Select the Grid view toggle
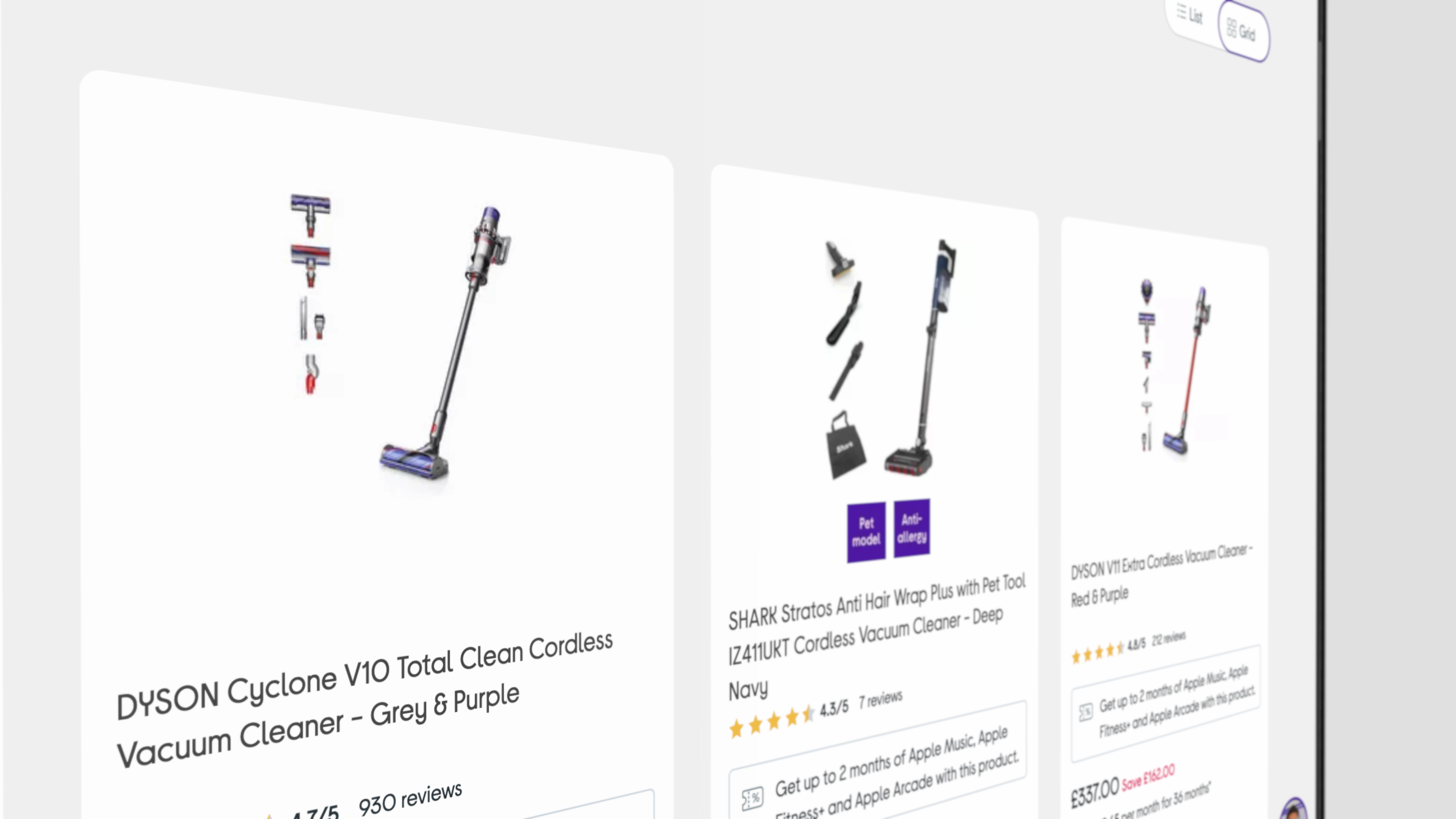The image size is (1456, 819). pos(1243,30)
